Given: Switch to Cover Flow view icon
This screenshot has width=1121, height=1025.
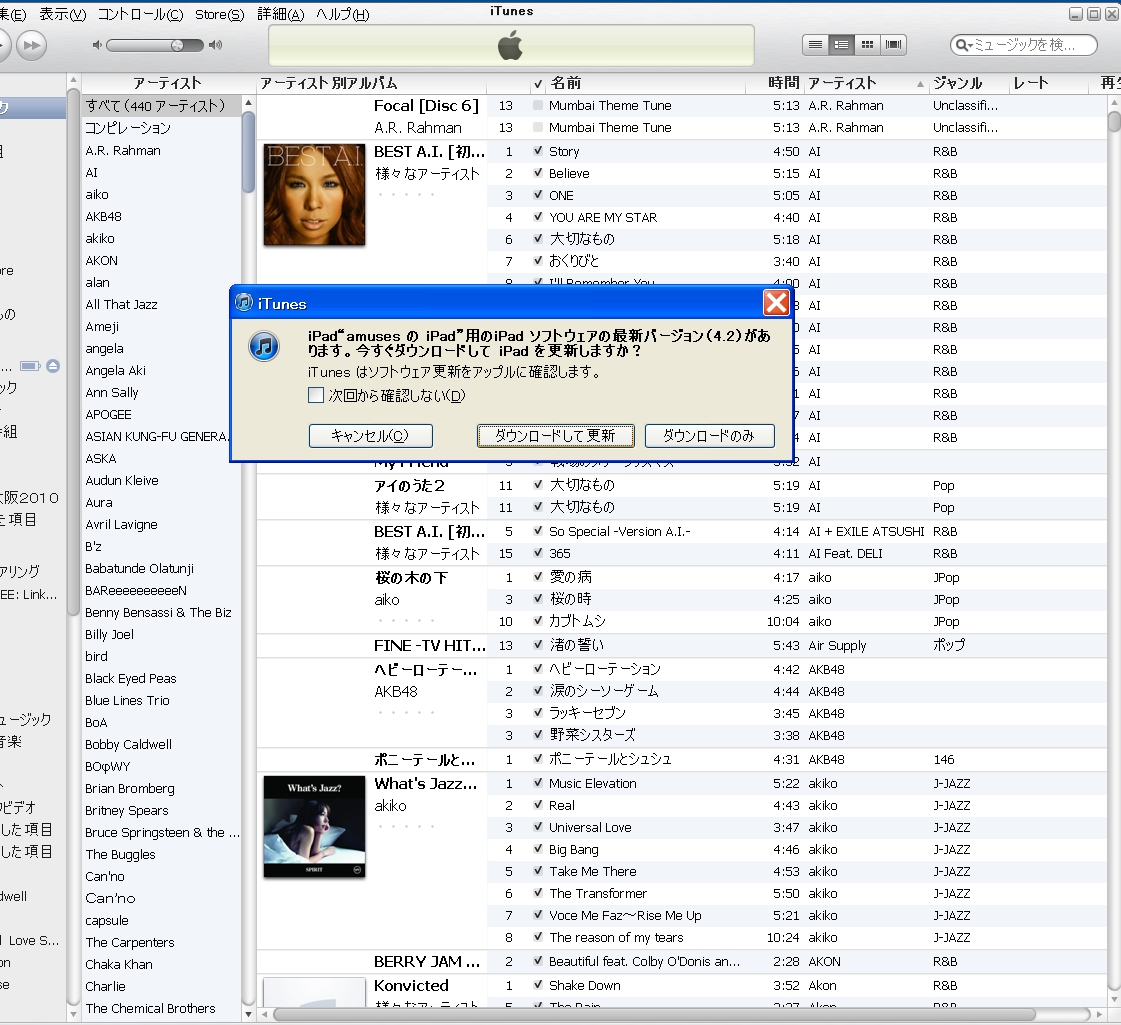Looking at the screenshot, I should (x=893, y=44).
